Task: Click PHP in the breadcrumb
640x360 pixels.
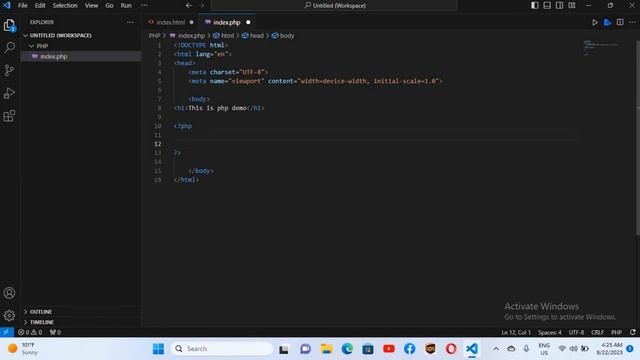Action: click(x=154, y=36)
